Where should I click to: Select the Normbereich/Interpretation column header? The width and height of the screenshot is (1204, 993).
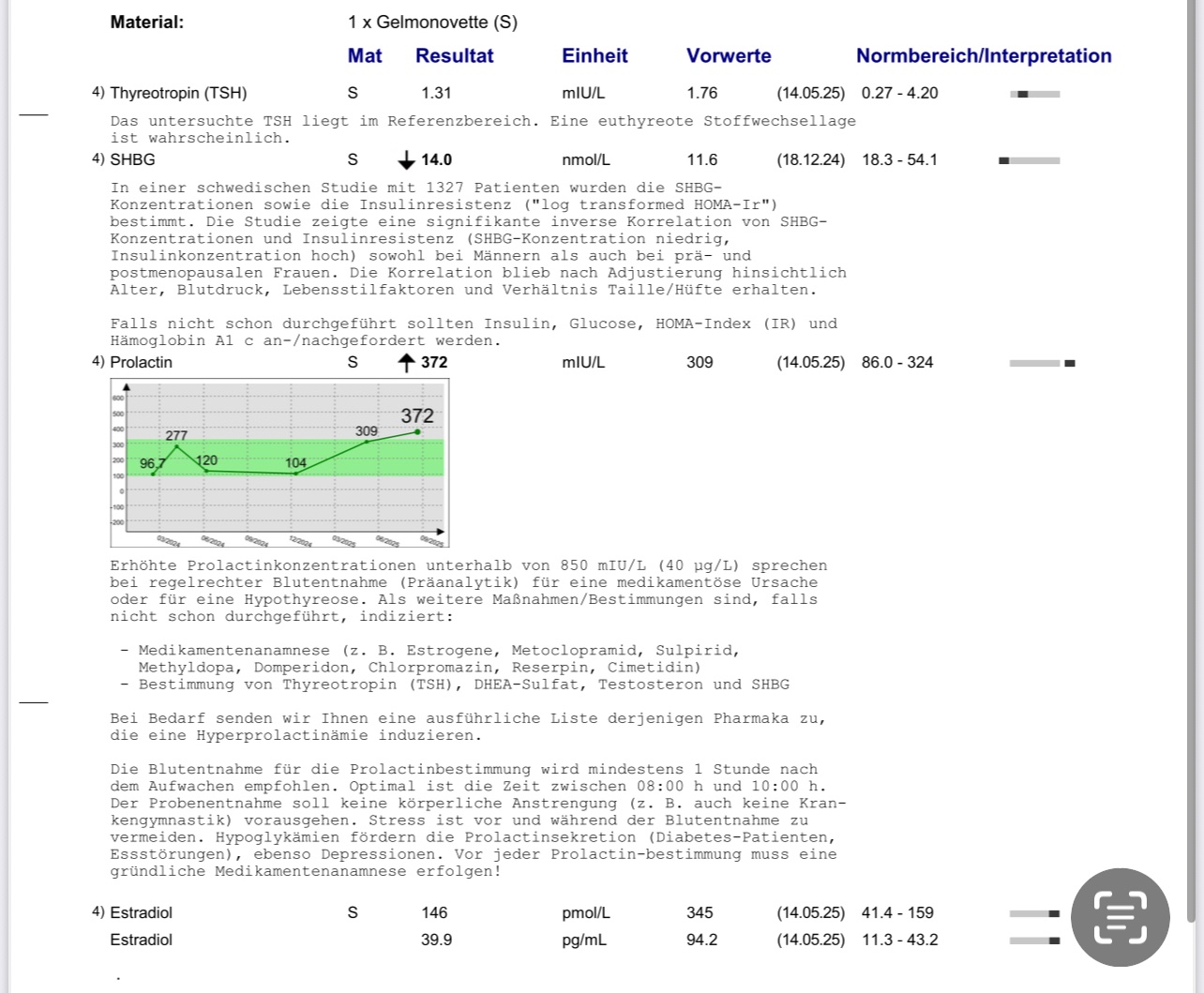[x=983, y=56]
